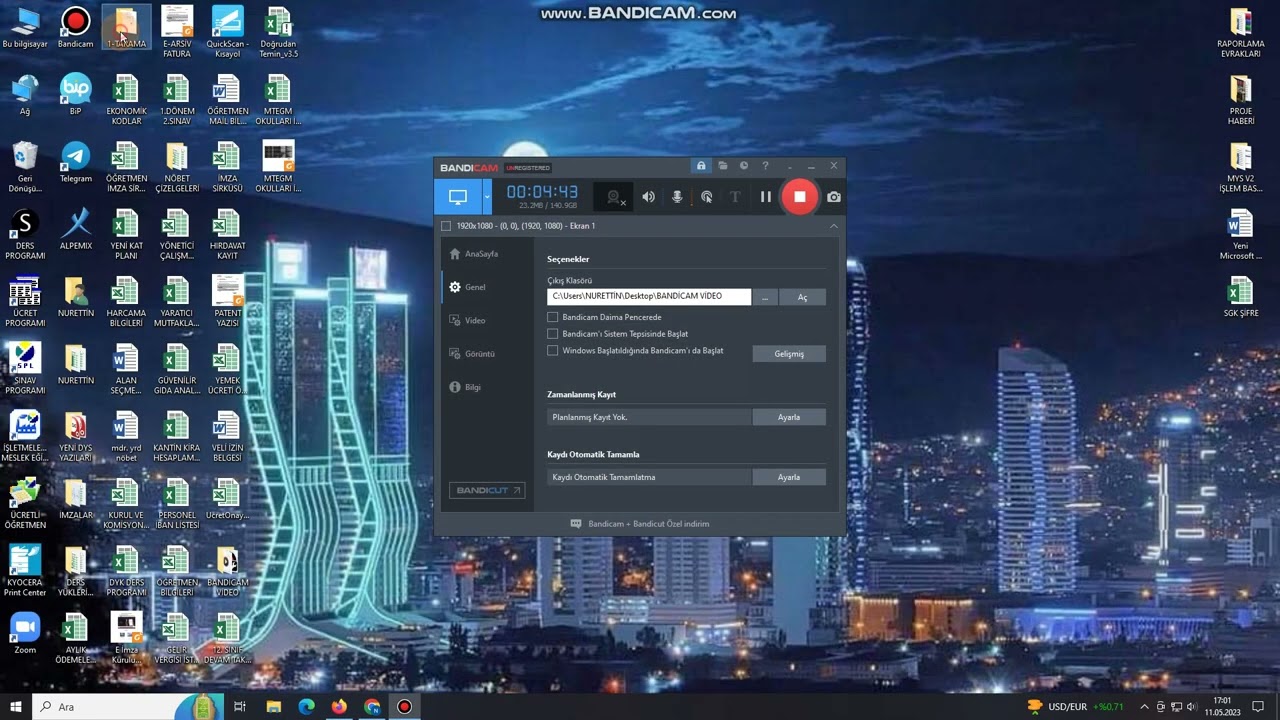The height and width of the screenshot is (720, 1280).
Task: Open the RAPORLAMA EVRAKLARI archive
Action: click(x=1241, y=33)
